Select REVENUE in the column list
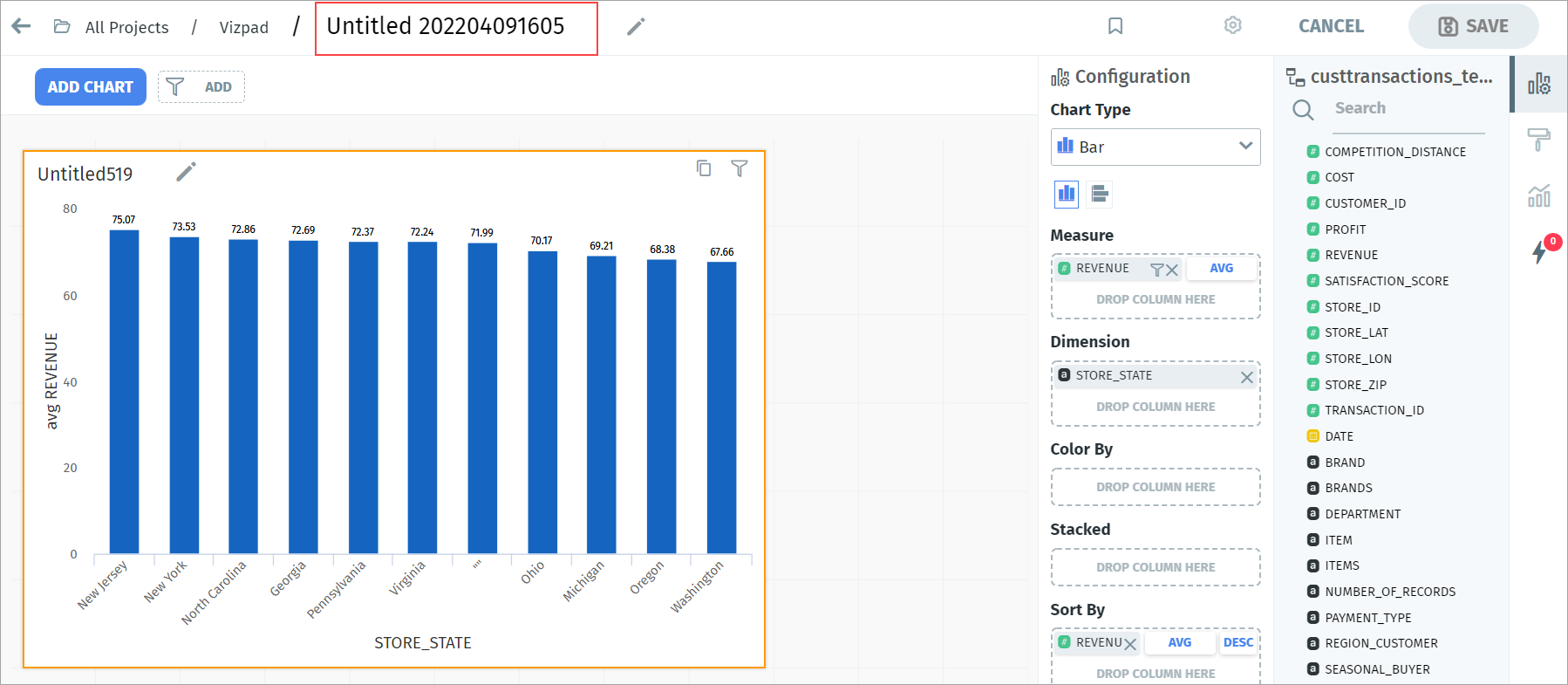This screenshot has width=1568, height=685. point(1351,255)
